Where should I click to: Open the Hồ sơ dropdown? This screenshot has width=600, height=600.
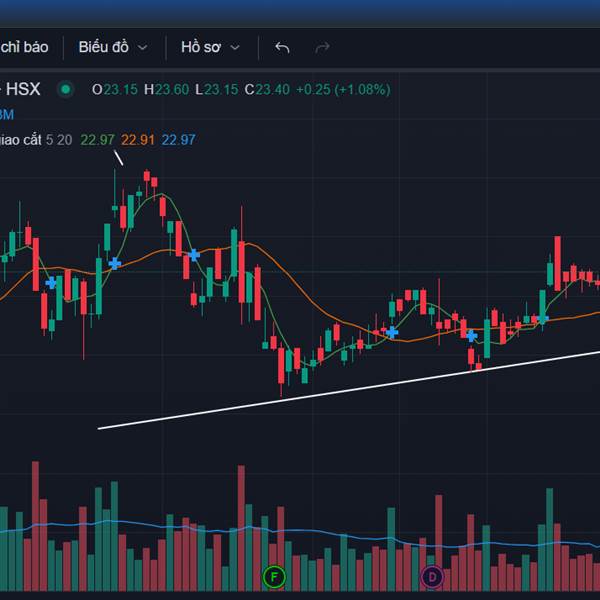click(x=210, y=47)
